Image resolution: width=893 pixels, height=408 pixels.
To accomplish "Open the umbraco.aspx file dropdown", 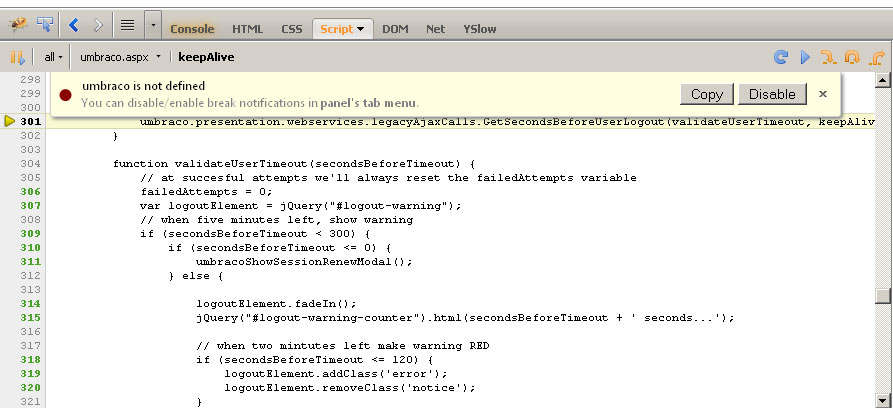I will tap(120, 57).
